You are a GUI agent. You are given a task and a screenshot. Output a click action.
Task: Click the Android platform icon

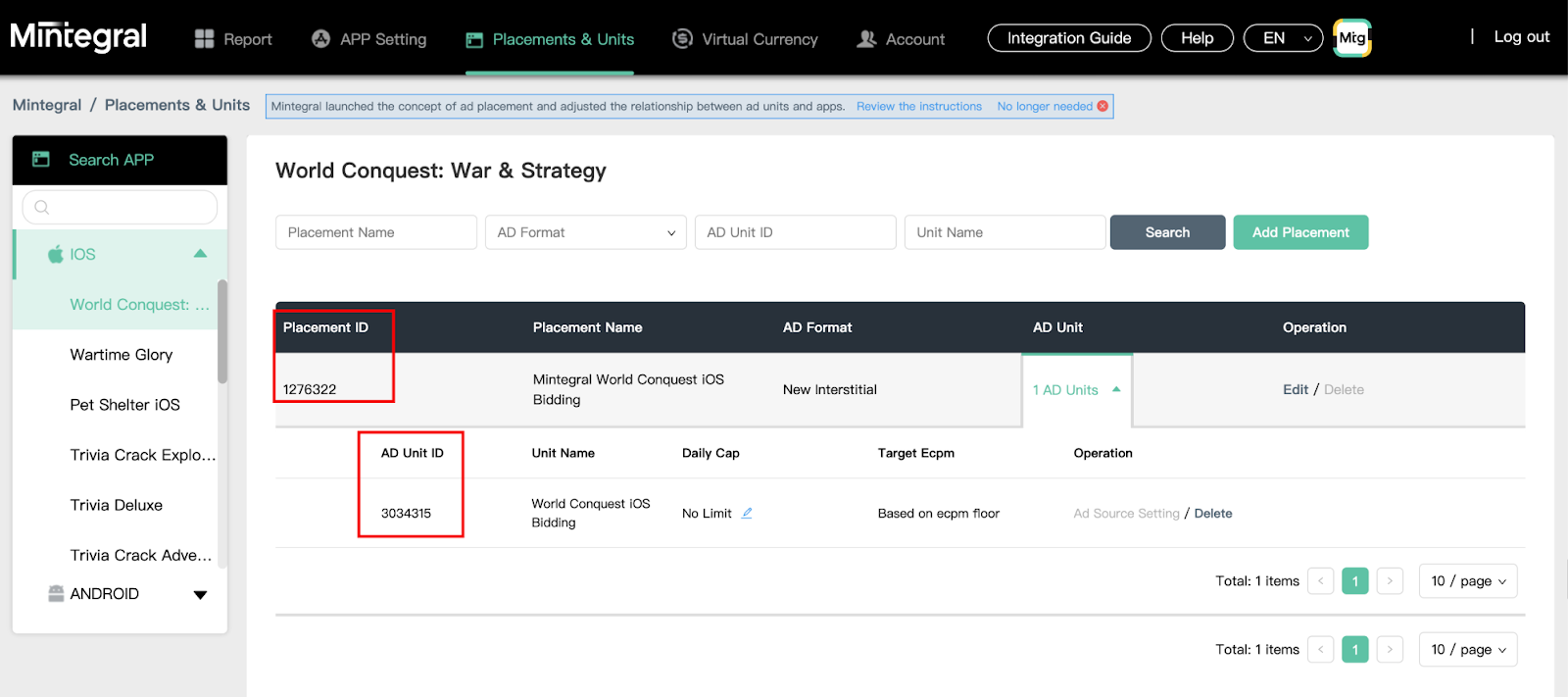pos(56,593)
